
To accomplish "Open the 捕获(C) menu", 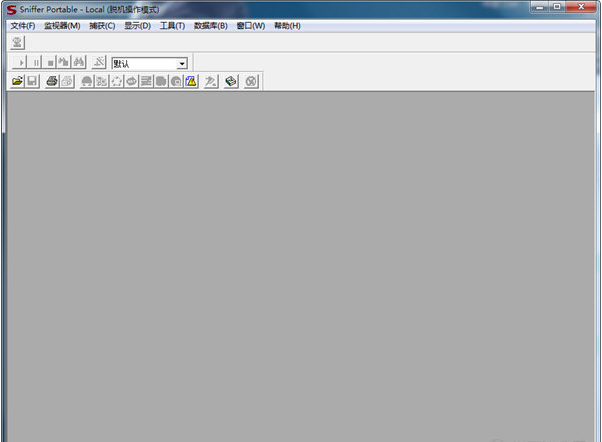I will coord(102,26).
